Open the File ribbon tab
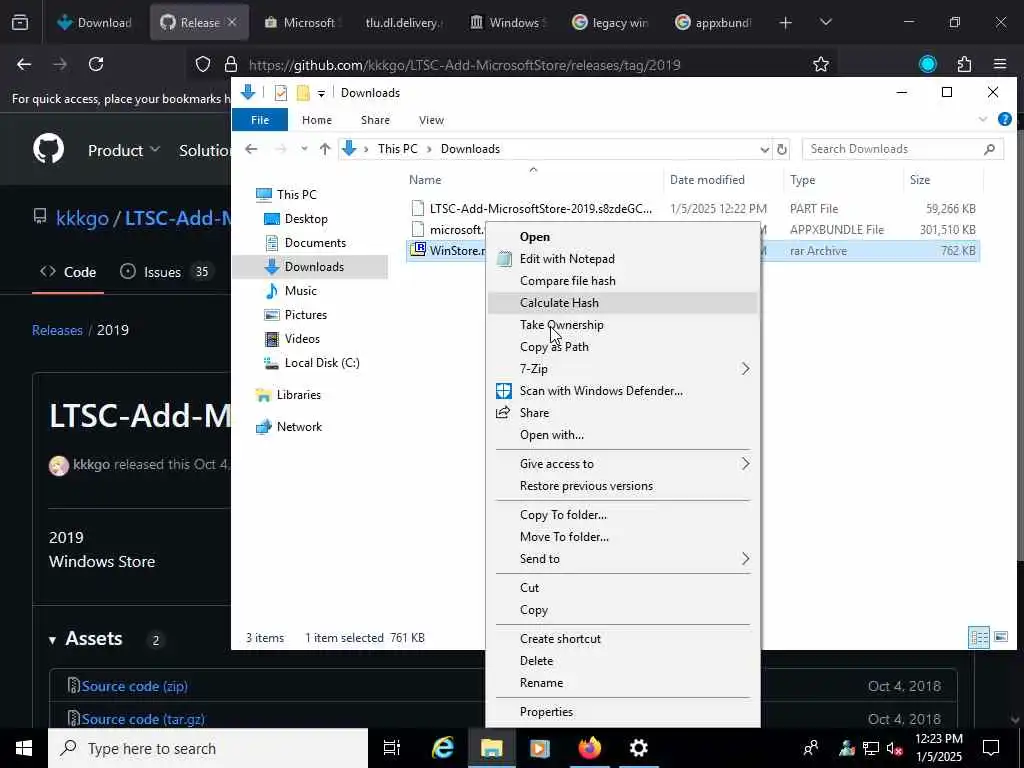 click(260, 120)
